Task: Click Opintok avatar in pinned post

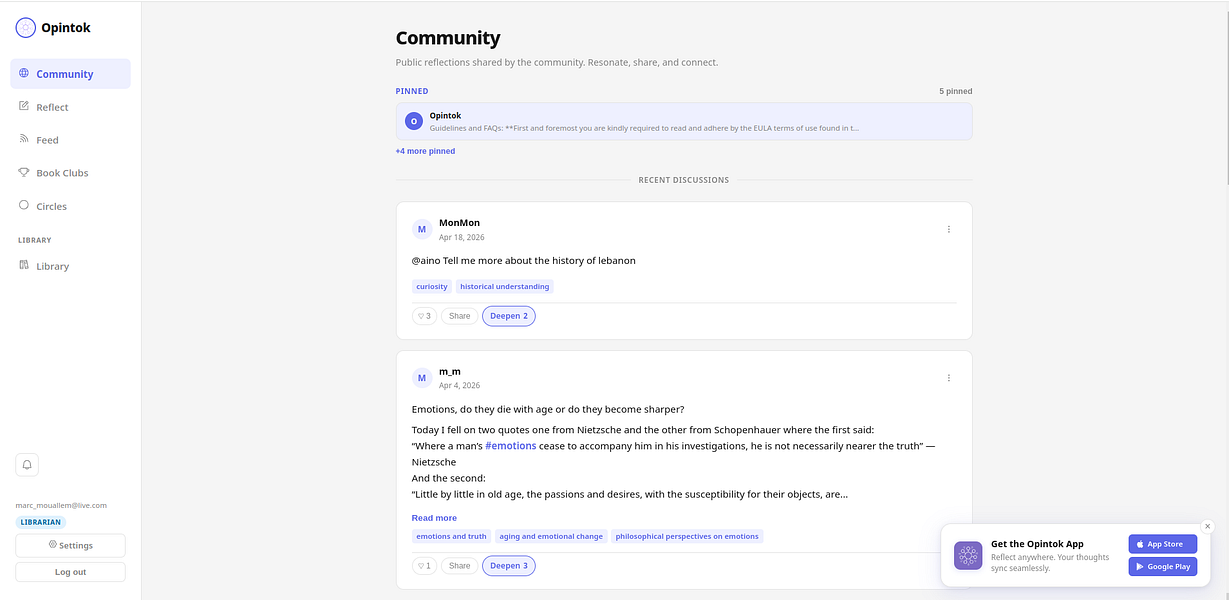Action: tap(414, 121)
